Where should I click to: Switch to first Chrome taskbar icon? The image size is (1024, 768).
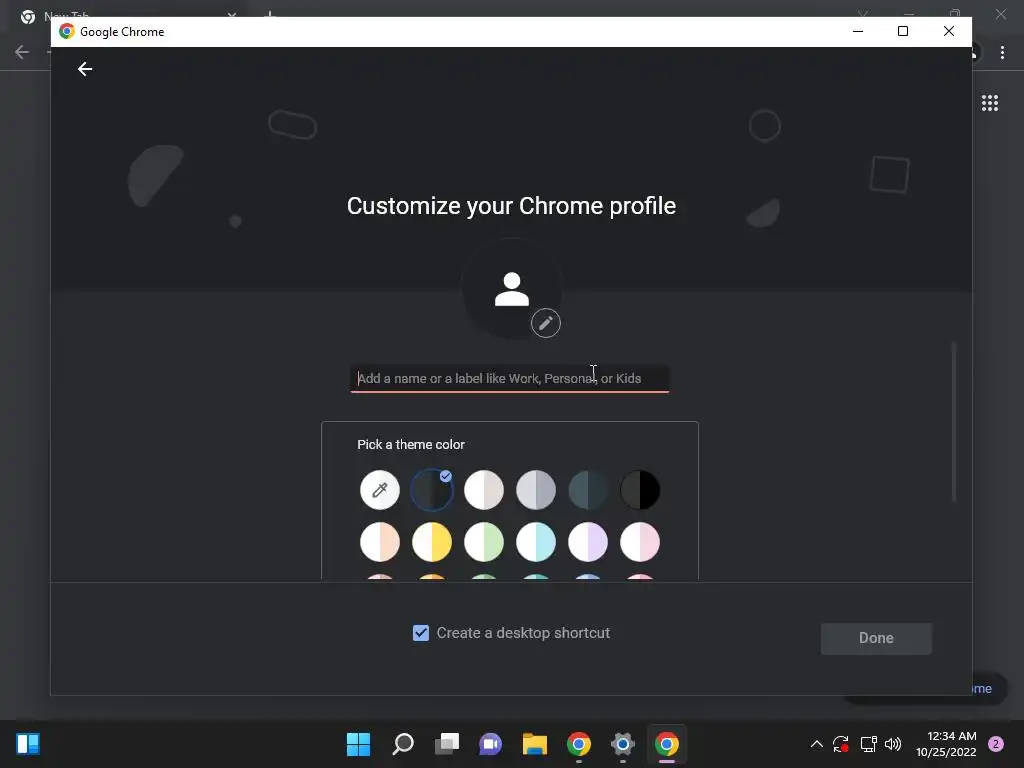click(x=579, y=744)
